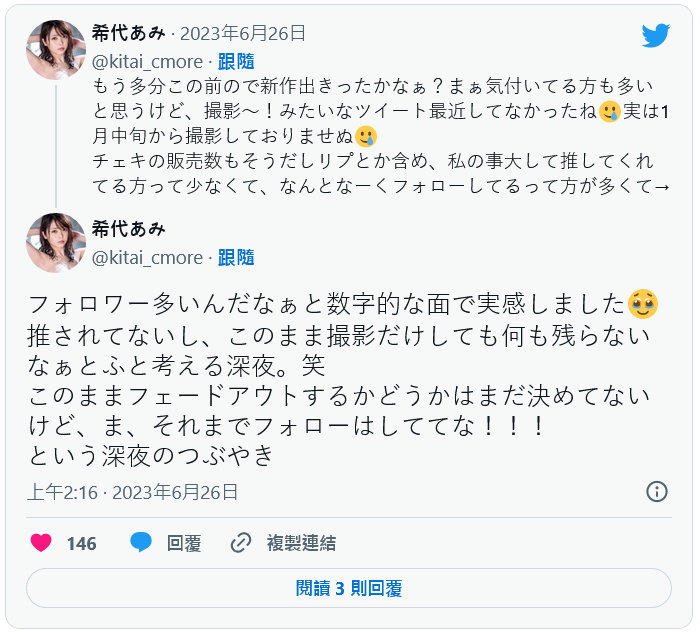Click the 閱讀 3 則回覆 button
The image size is (700, 632).
349,588
